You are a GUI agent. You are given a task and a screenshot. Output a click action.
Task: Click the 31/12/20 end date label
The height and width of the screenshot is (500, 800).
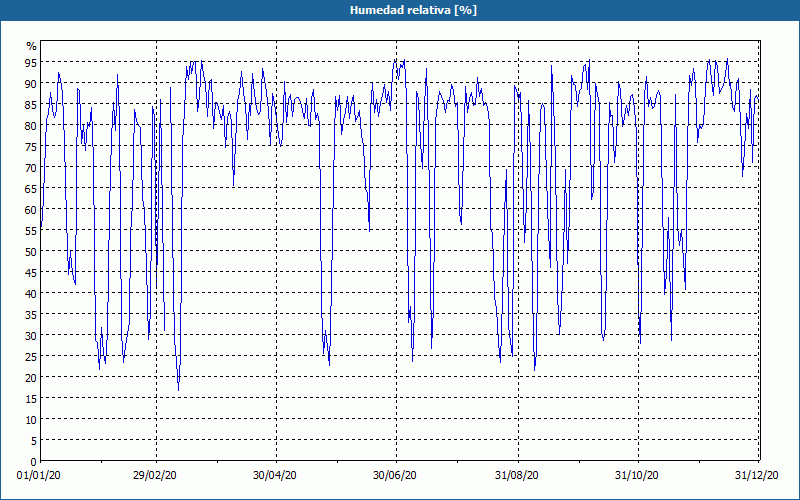(757, 475)
